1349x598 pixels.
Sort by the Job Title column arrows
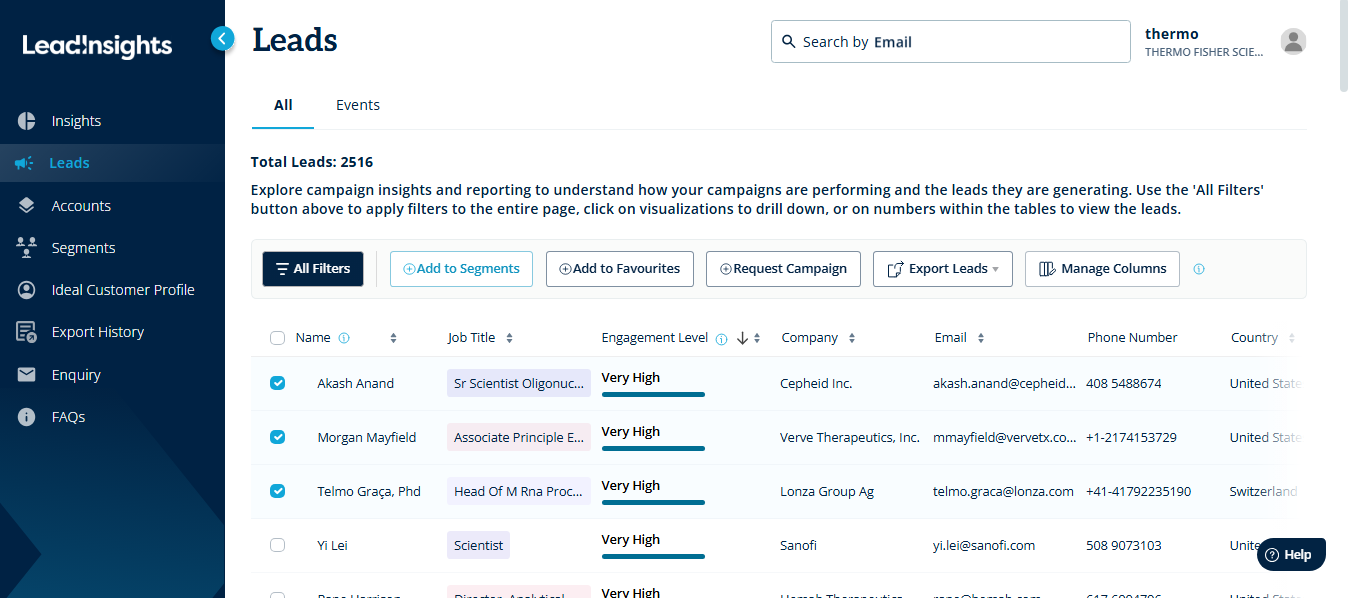tap(509, 338)
